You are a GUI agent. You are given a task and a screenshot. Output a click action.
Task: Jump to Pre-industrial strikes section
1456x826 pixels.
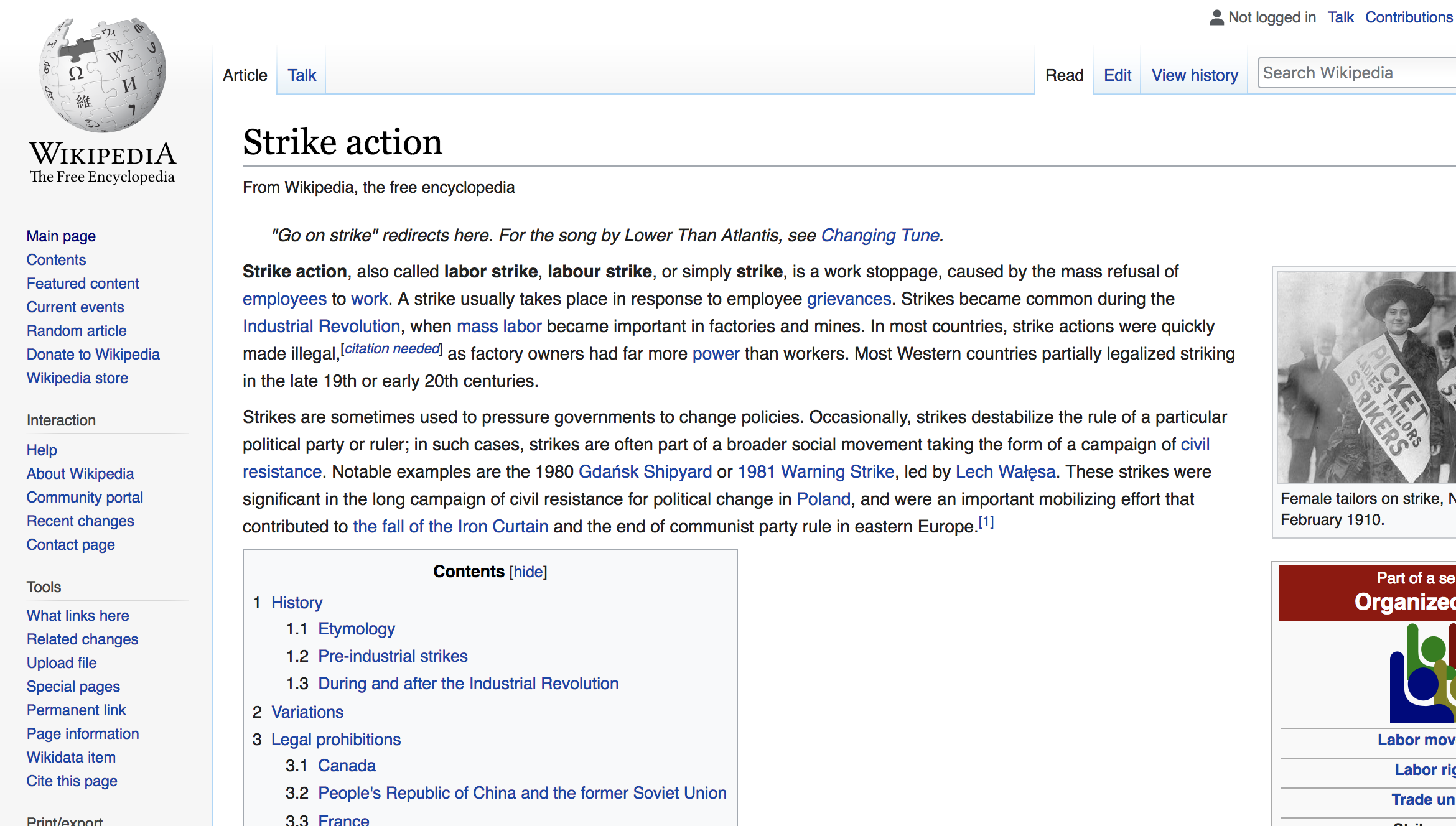[393, 656]
